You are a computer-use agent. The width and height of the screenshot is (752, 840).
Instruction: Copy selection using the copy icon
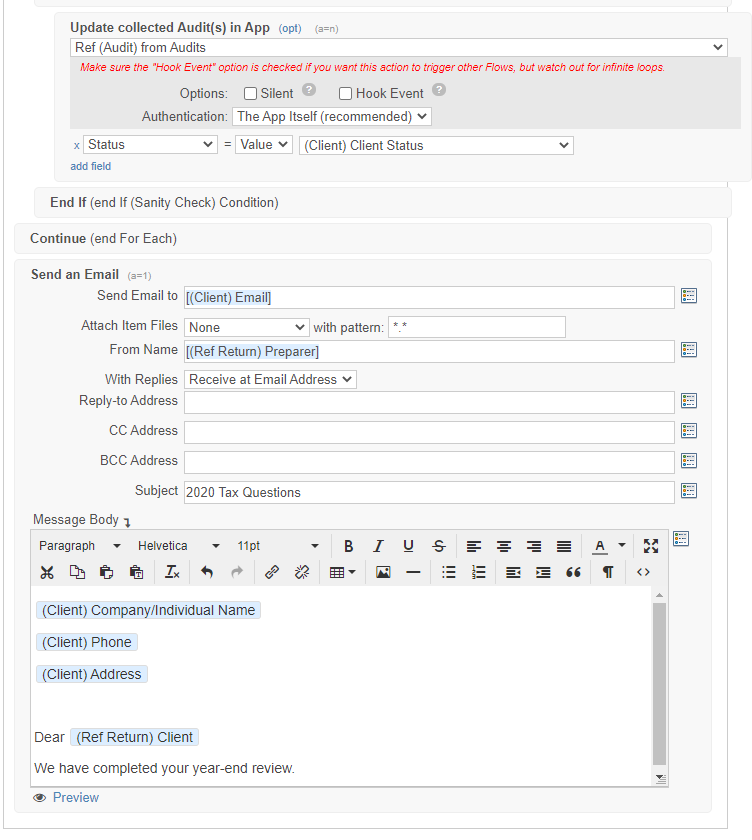[77, 572]
